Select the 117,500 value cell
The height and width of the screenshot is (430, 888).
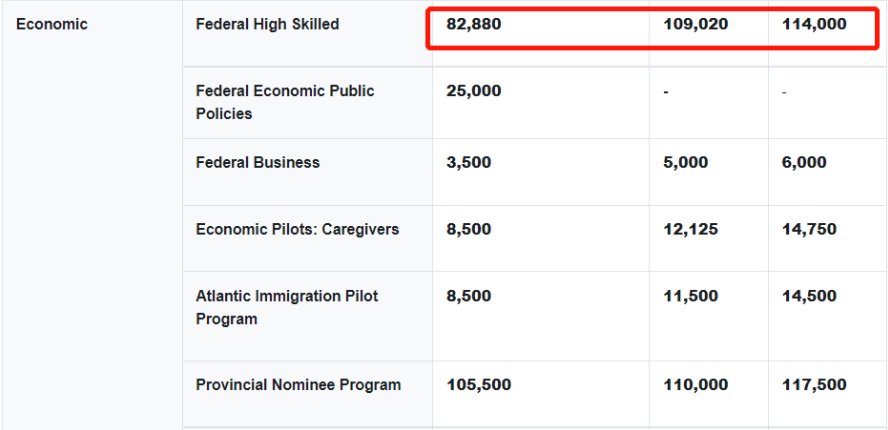[x=814, y=385]
